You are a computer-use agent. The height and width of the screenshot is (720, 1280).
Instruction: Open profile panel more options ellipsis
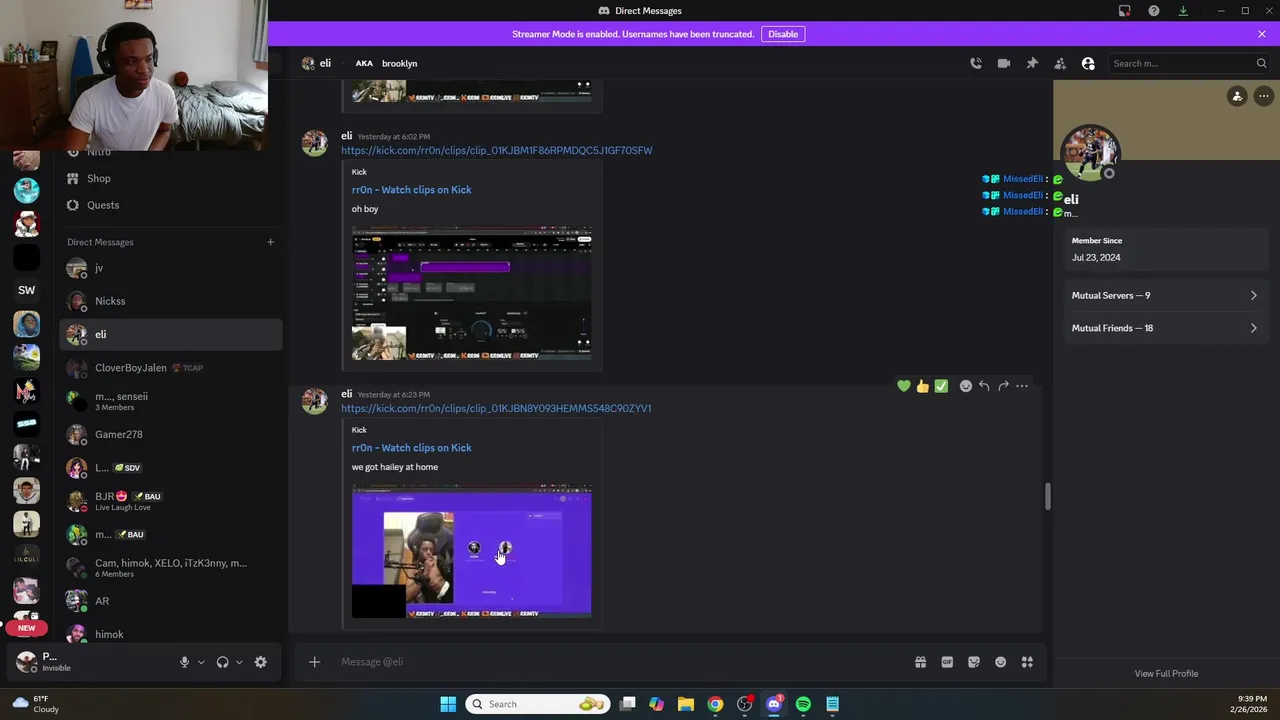pos(1264,96)
